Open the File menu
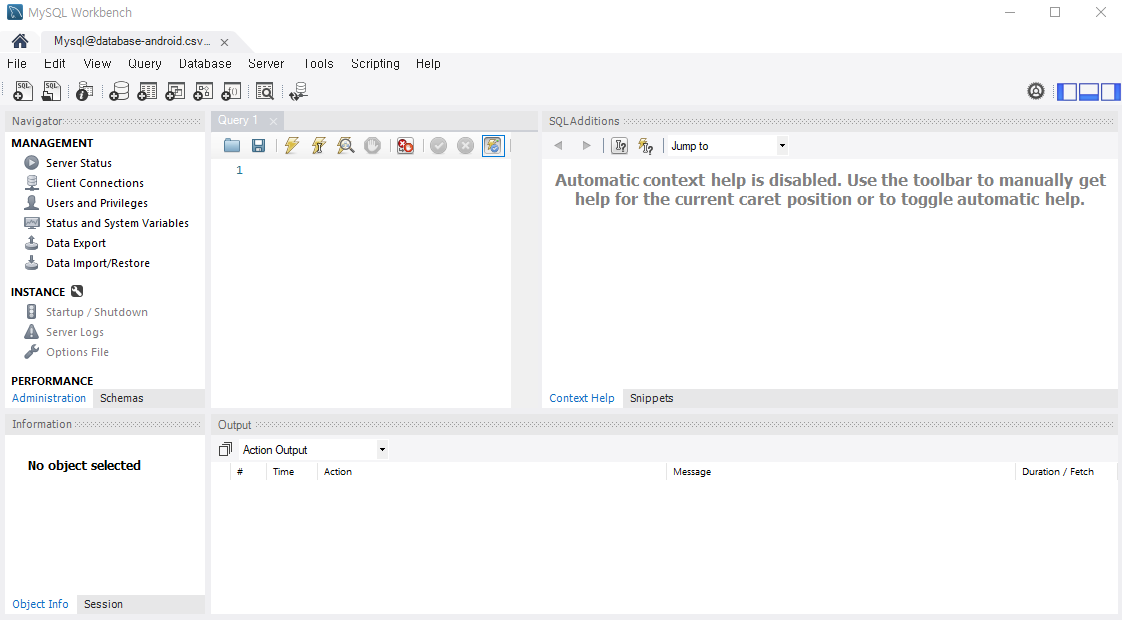Screen dimensions: 1122x620 (16, 64)
